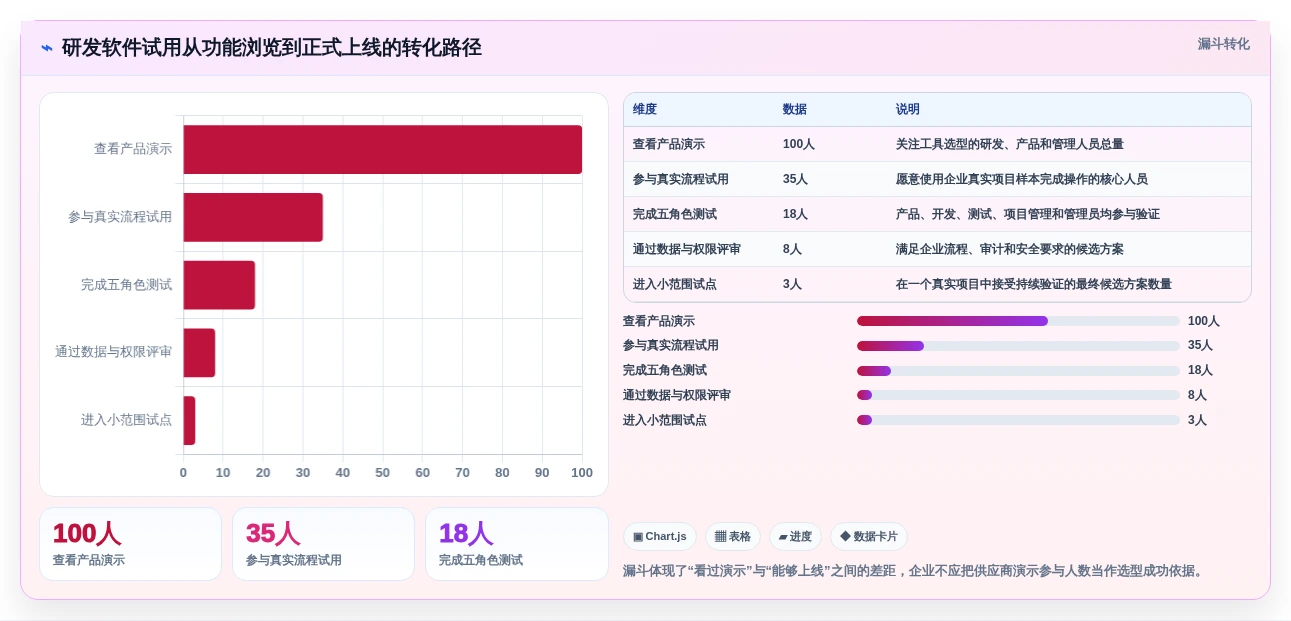The width and height of the screenshot is (1291, 621).
Task: Click the chart axis label 完成五角色测试
Action: click(127, 285)
